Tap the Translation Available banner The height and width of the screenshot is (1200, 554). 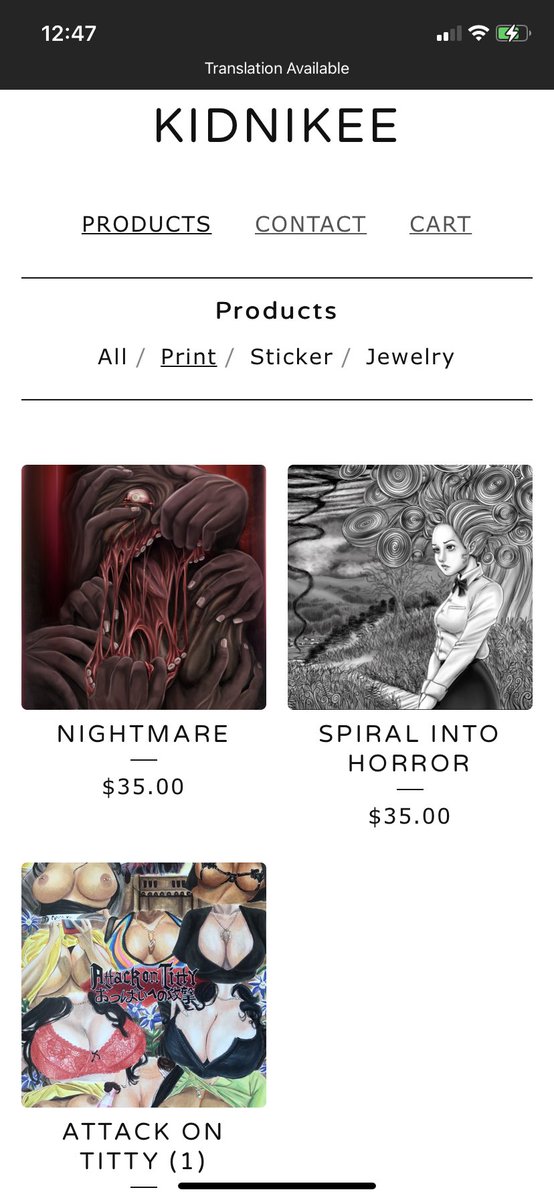[277, 68]
